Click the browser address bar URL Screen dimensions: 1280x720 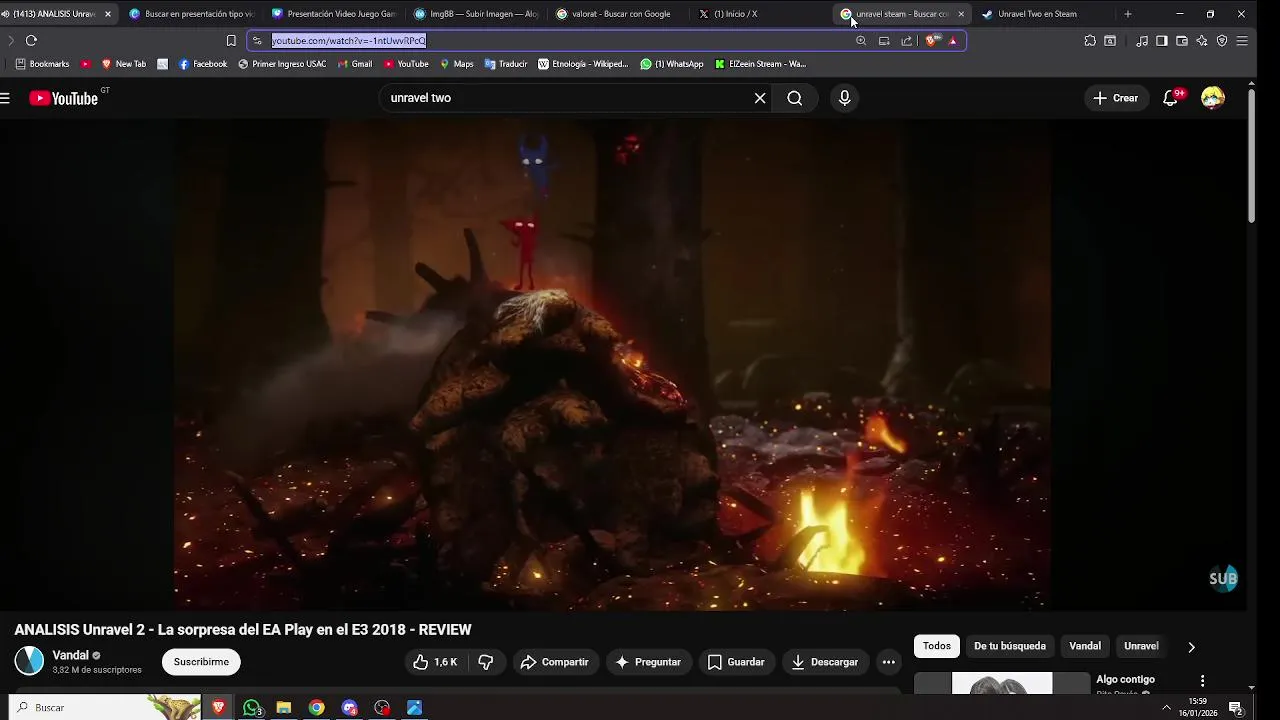[349, 41]
